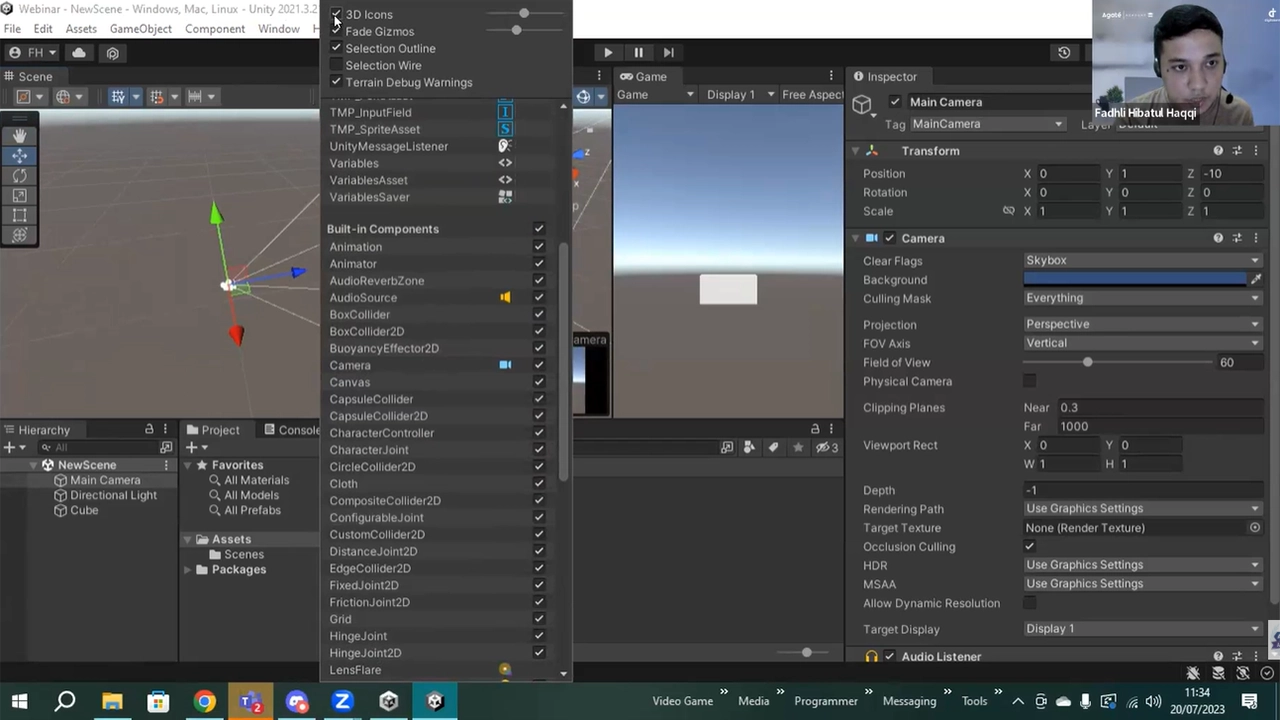Uncheck the Animator gizmo checkbox
The height and width of the screenshot is (720, 1280).
539,264
